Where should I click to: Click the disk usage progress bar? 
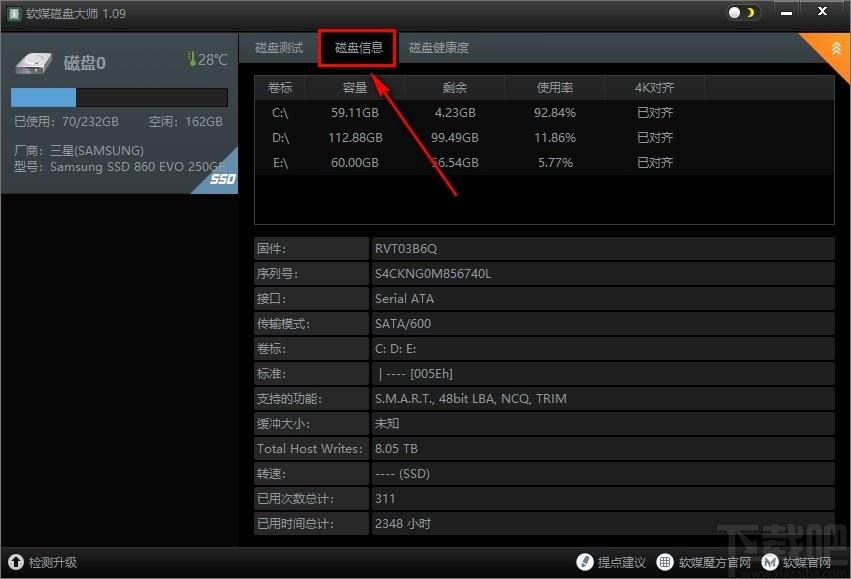119,98
